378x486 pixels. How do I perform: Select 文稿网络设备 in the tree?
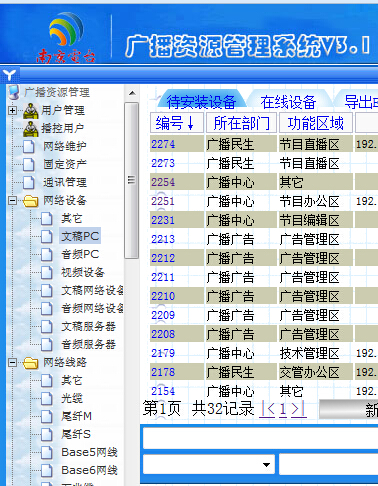coord(92,290)
